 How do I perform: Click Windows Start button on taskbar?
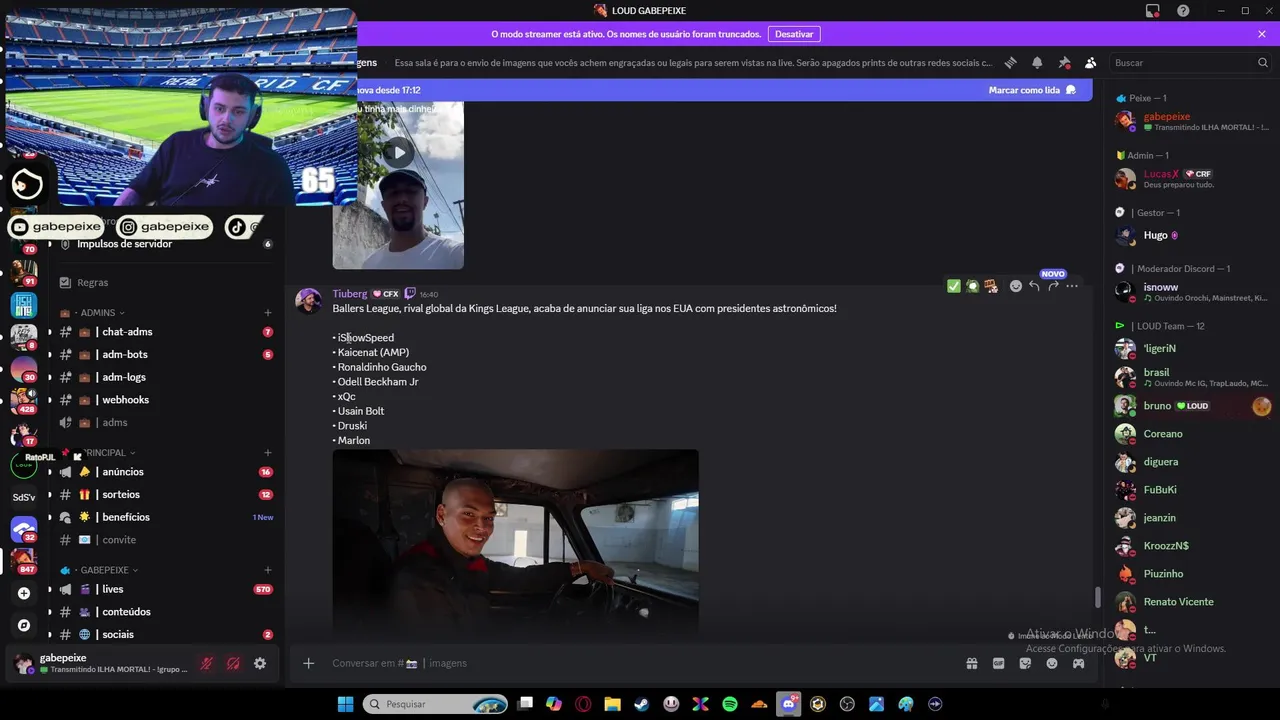[345, 704]
